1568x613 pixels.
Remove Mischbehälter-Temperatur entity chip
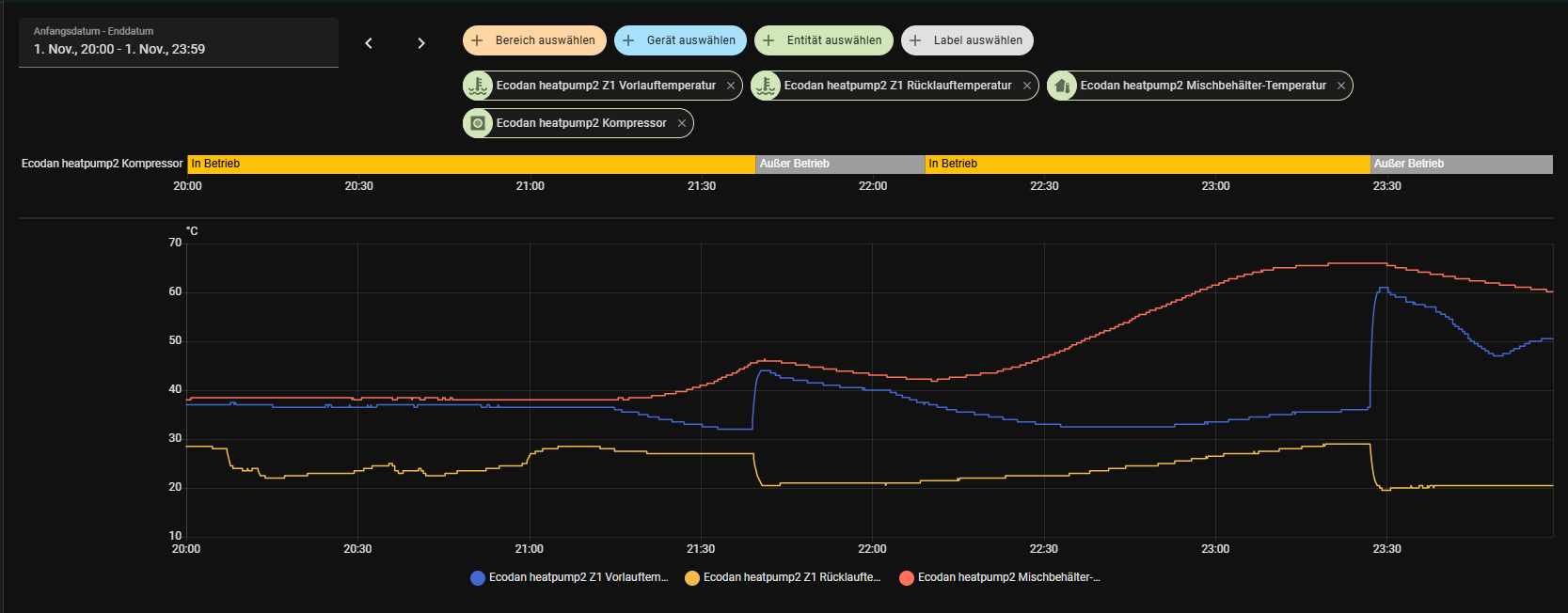[1341, 86]
